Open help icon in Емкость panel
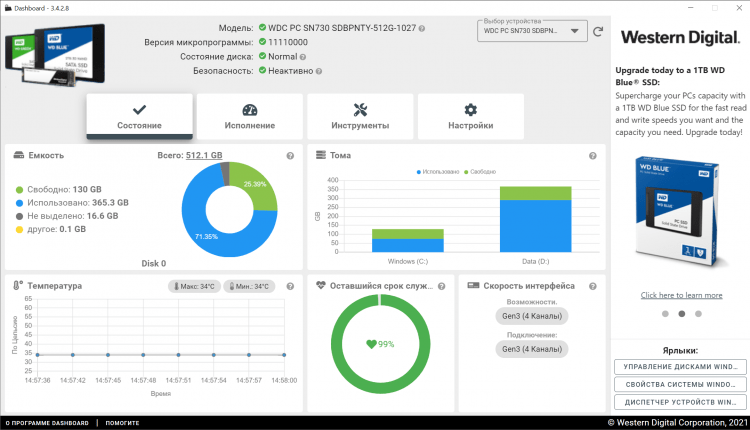750x430 pixels. pos(290,156)
